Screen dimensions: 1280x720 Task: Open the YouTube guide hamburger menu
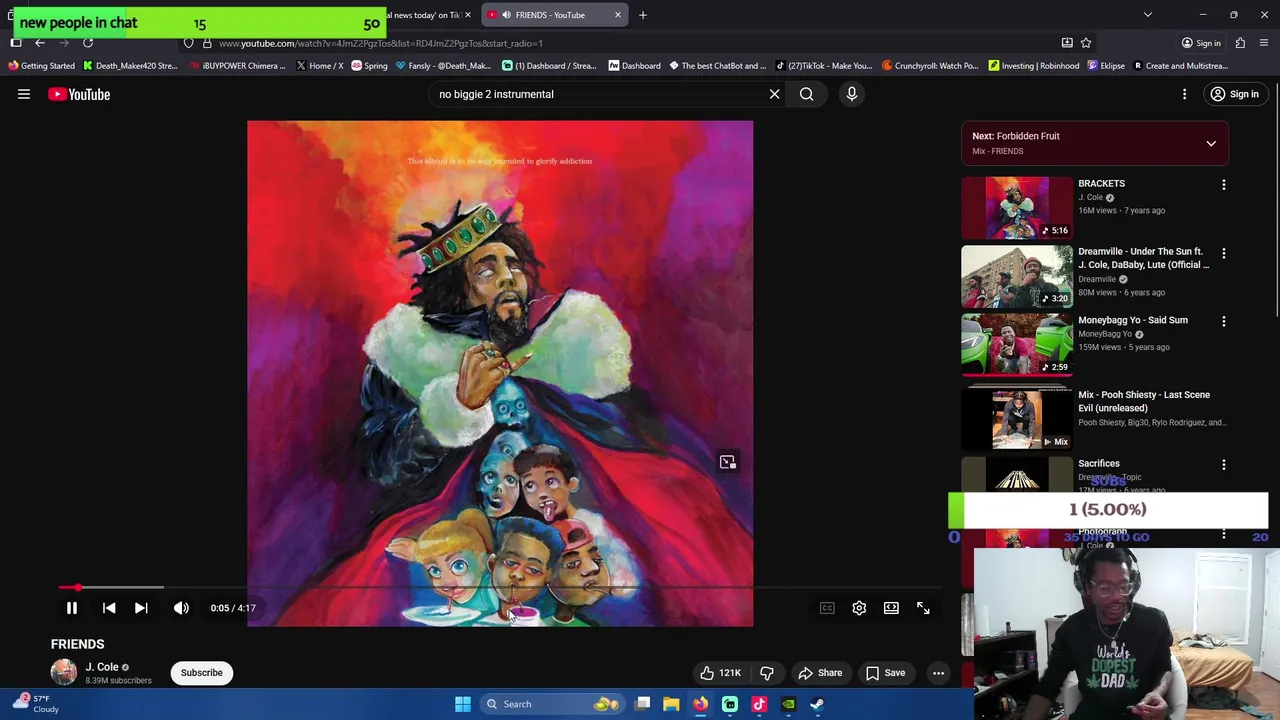coord(24,94)
